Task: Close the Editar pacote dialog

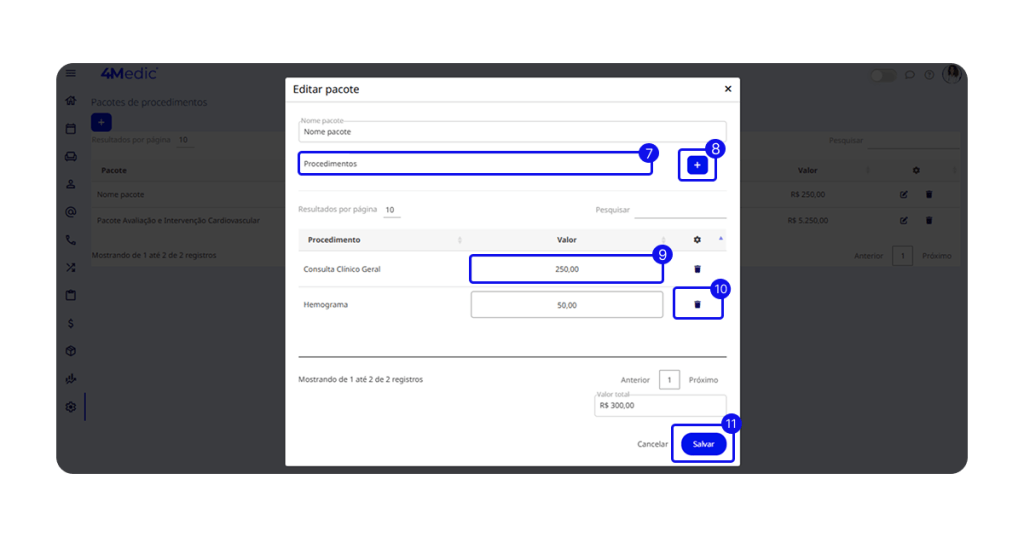Action: [x=727, y=89]
